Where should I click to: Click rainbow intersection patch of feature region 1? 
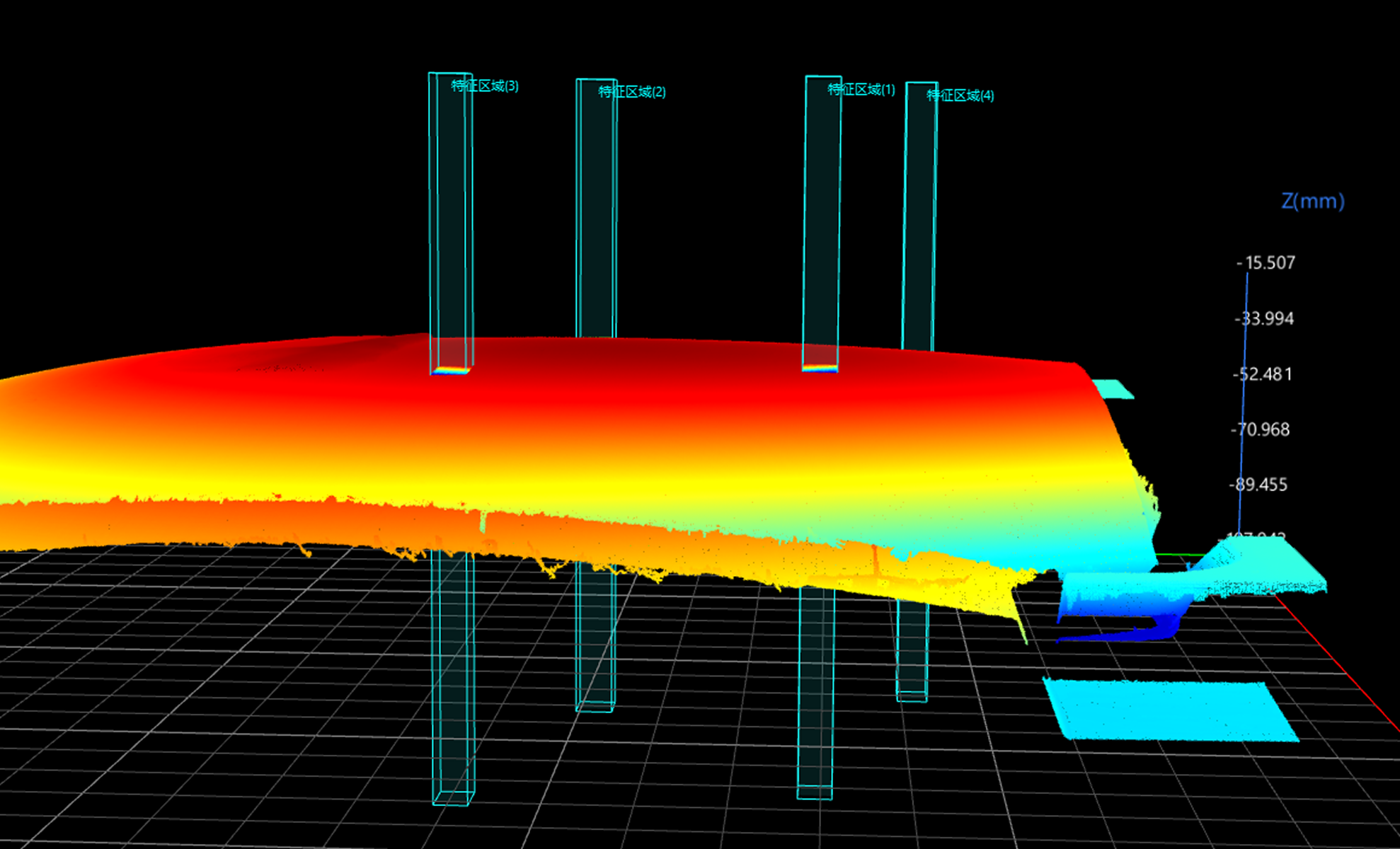click(x=820, y=368)
